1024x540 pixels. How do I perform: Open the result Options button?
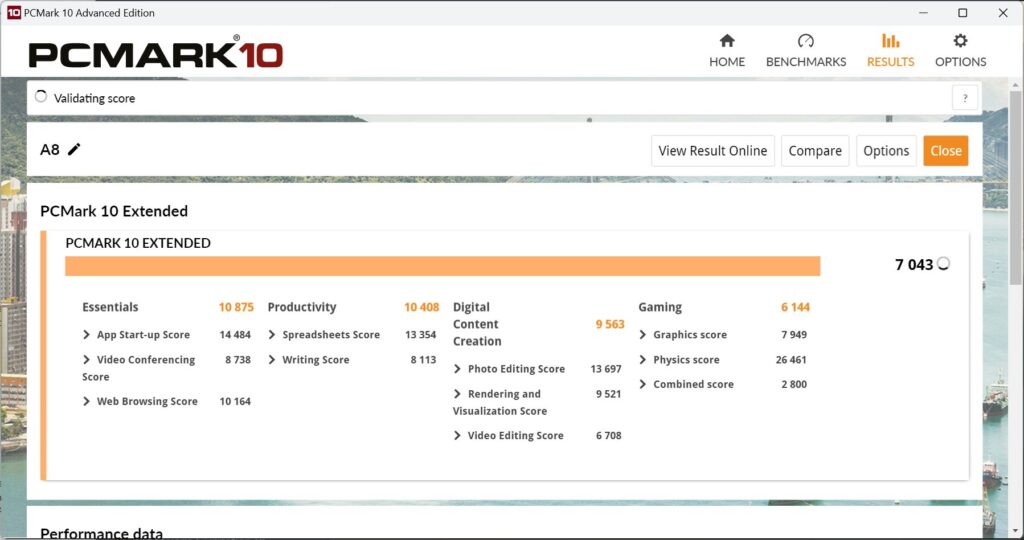[886, 151]
